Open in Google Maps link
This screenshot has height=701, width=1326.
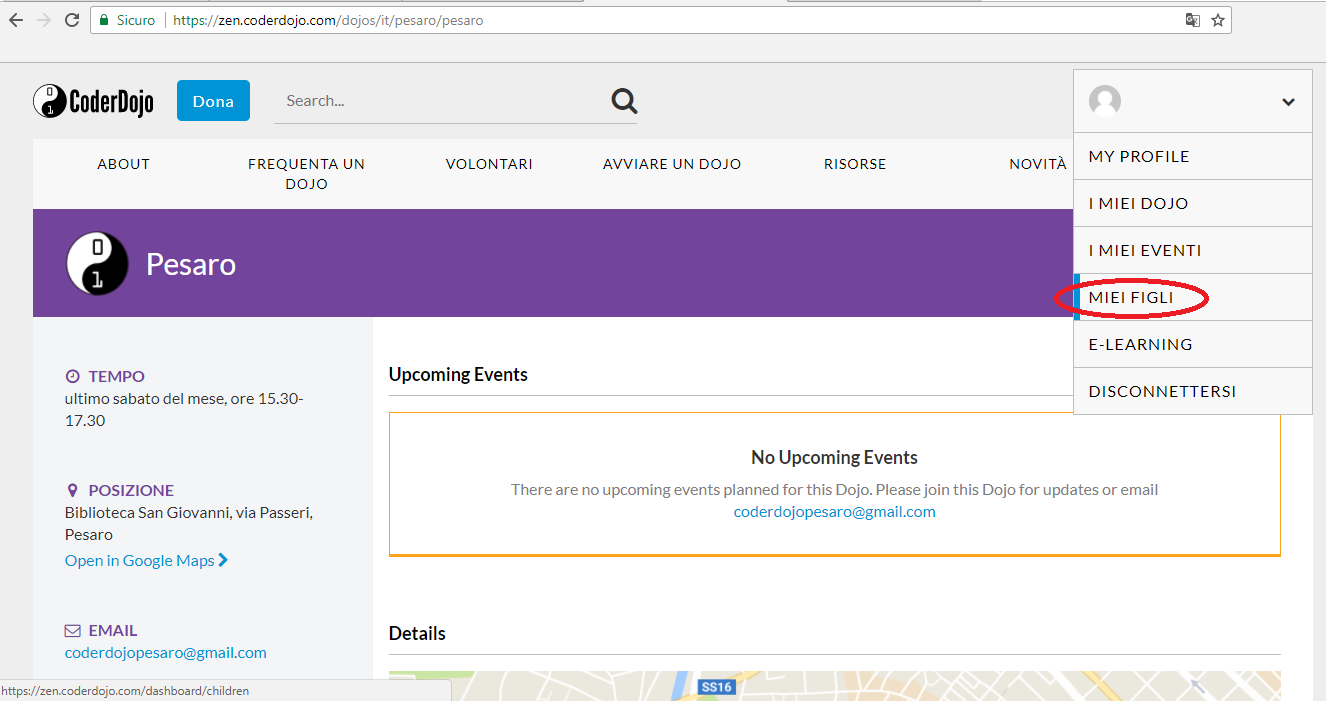[x=146, y=560]
